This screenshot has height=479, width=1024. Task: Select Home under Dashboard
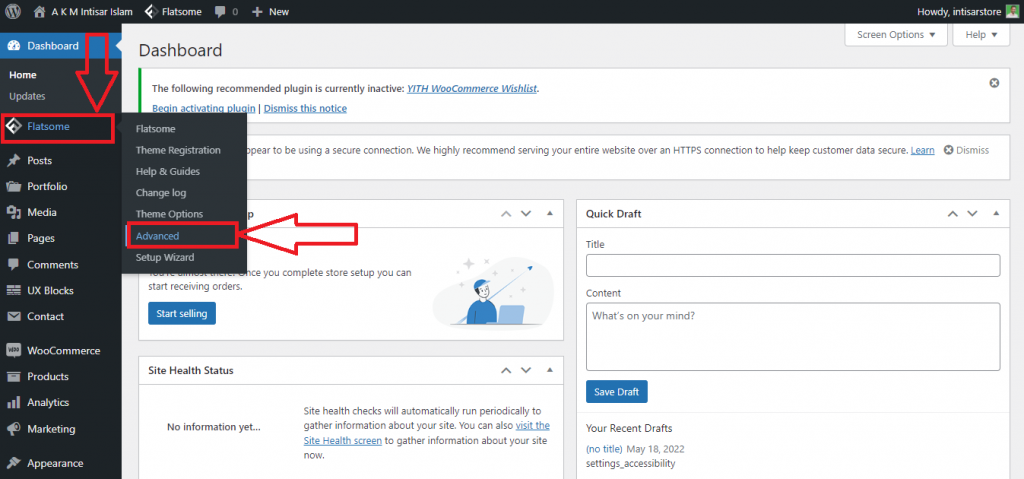(x=23, y=75)
